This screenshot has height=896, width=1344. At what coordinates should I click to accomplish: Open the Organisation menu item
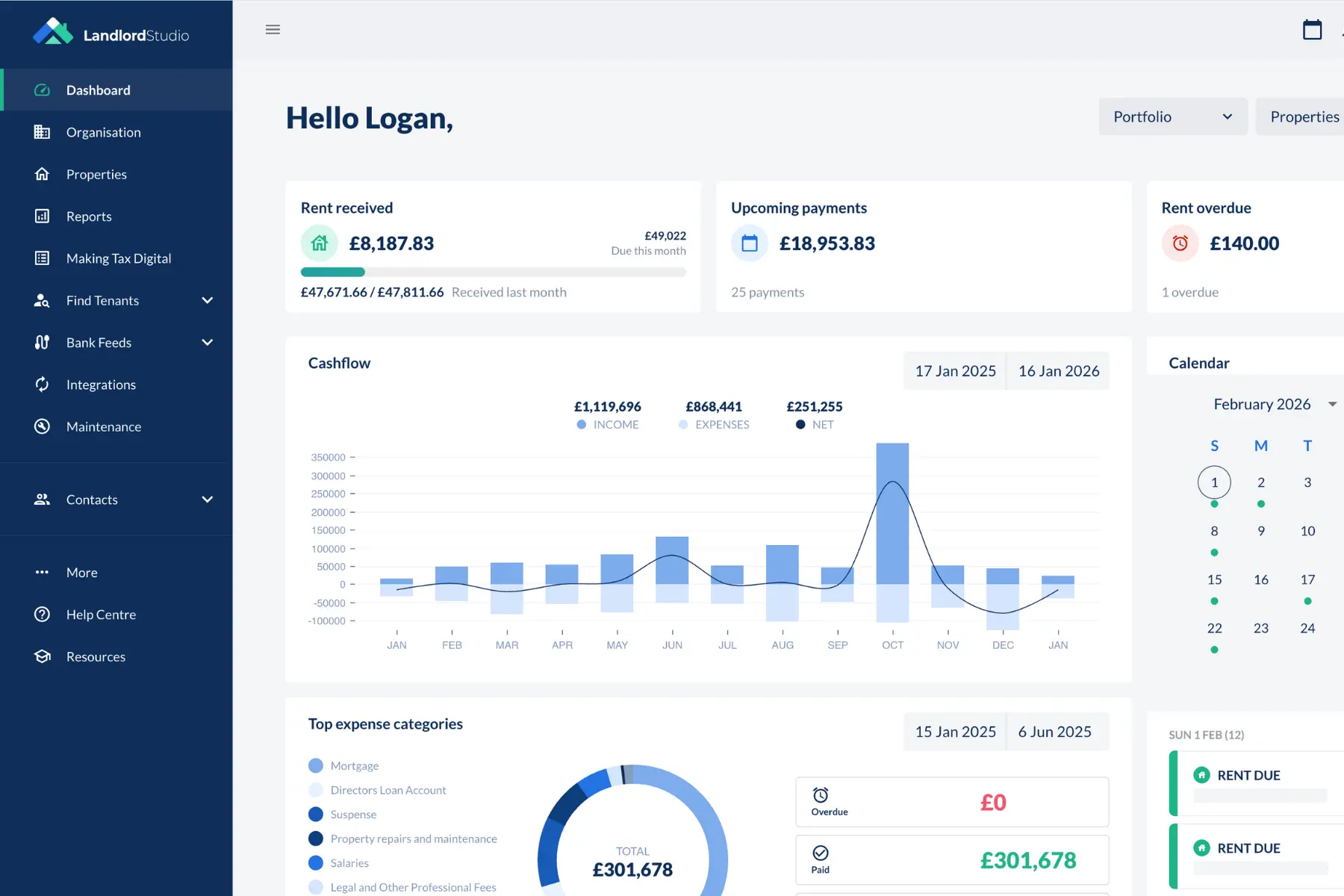116,132
